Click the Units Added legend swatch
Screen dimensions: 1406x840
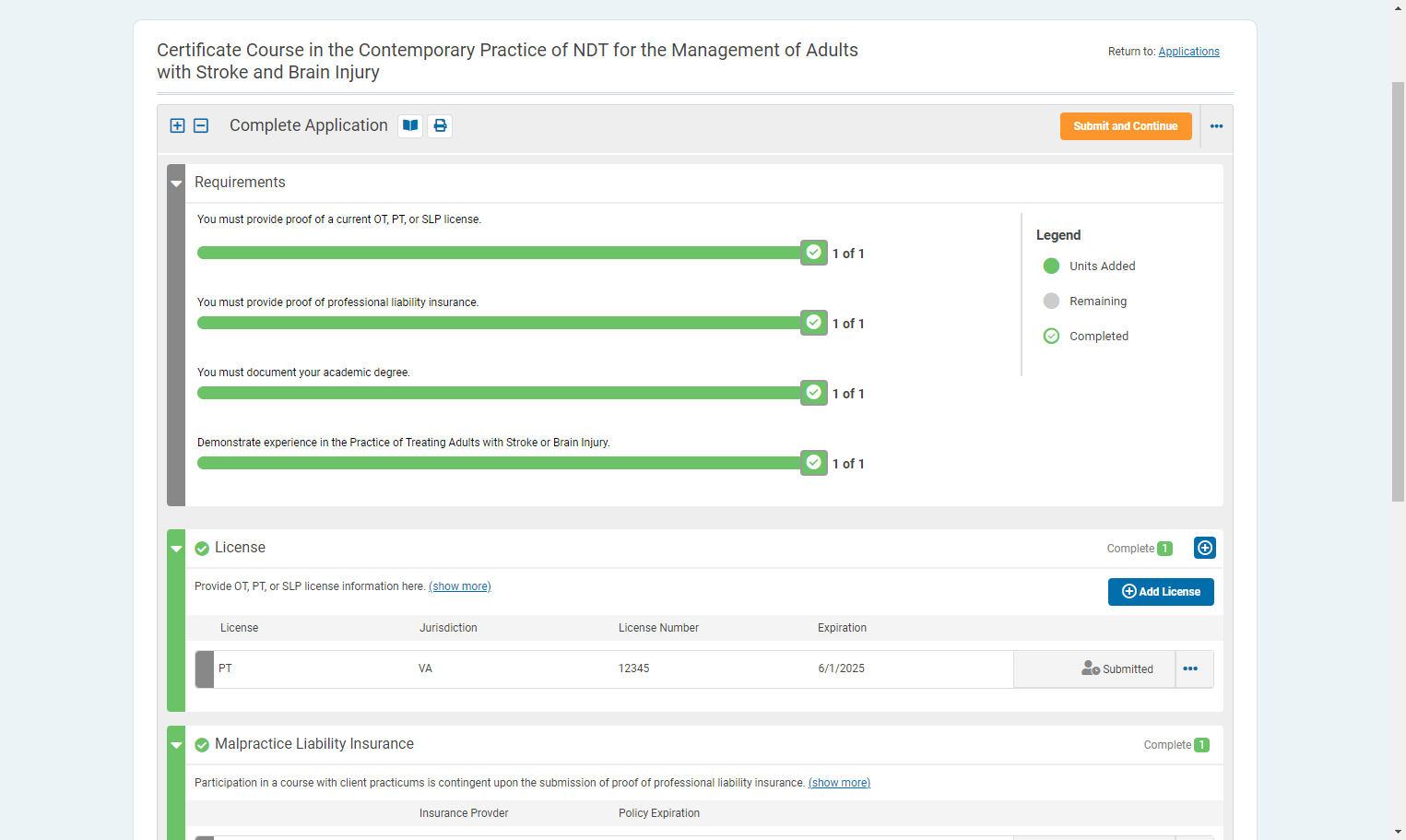(x=1051, y=266)
